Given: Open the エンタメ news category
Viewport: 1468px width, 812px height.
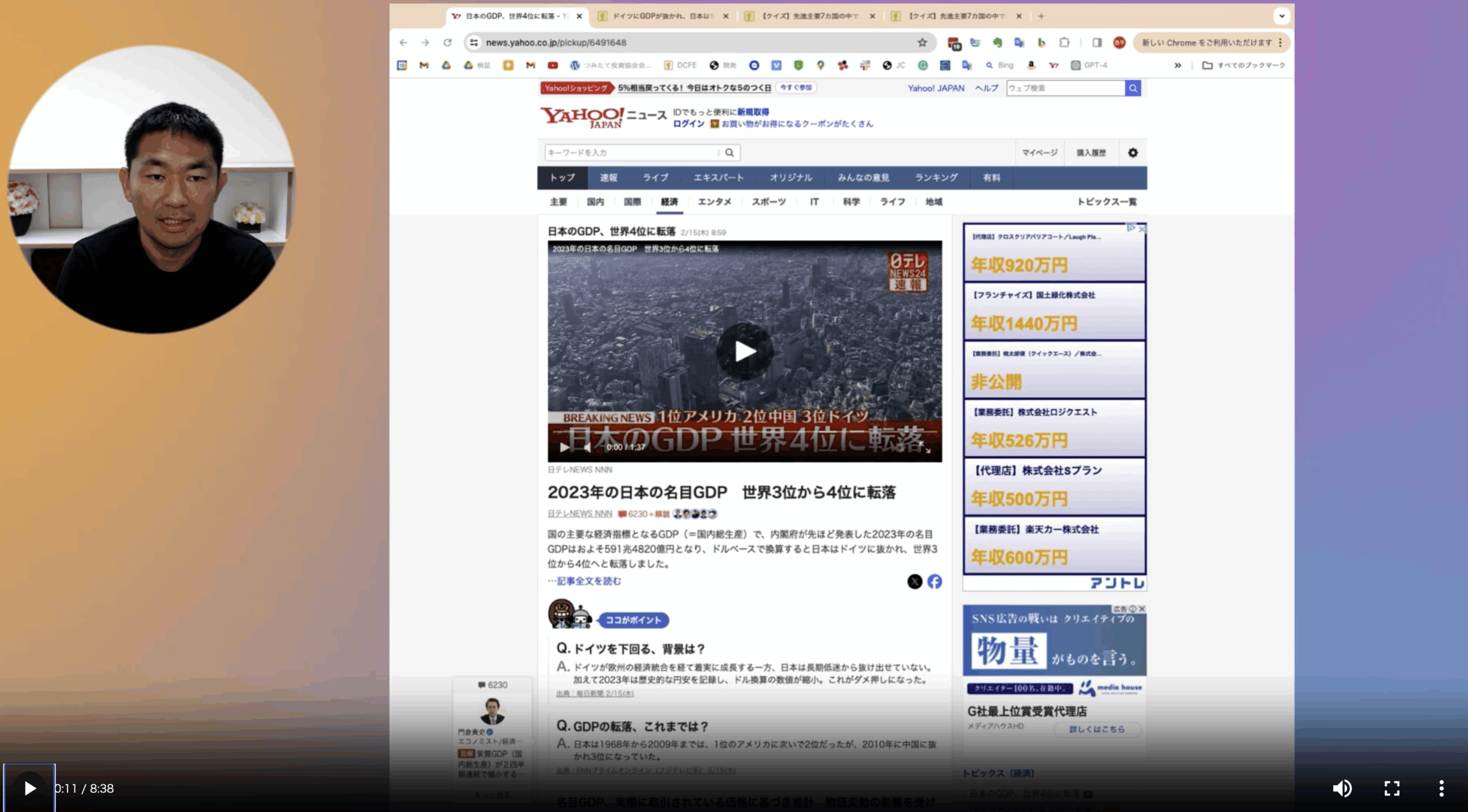Looking at the screenshot, I should [715, 202].
